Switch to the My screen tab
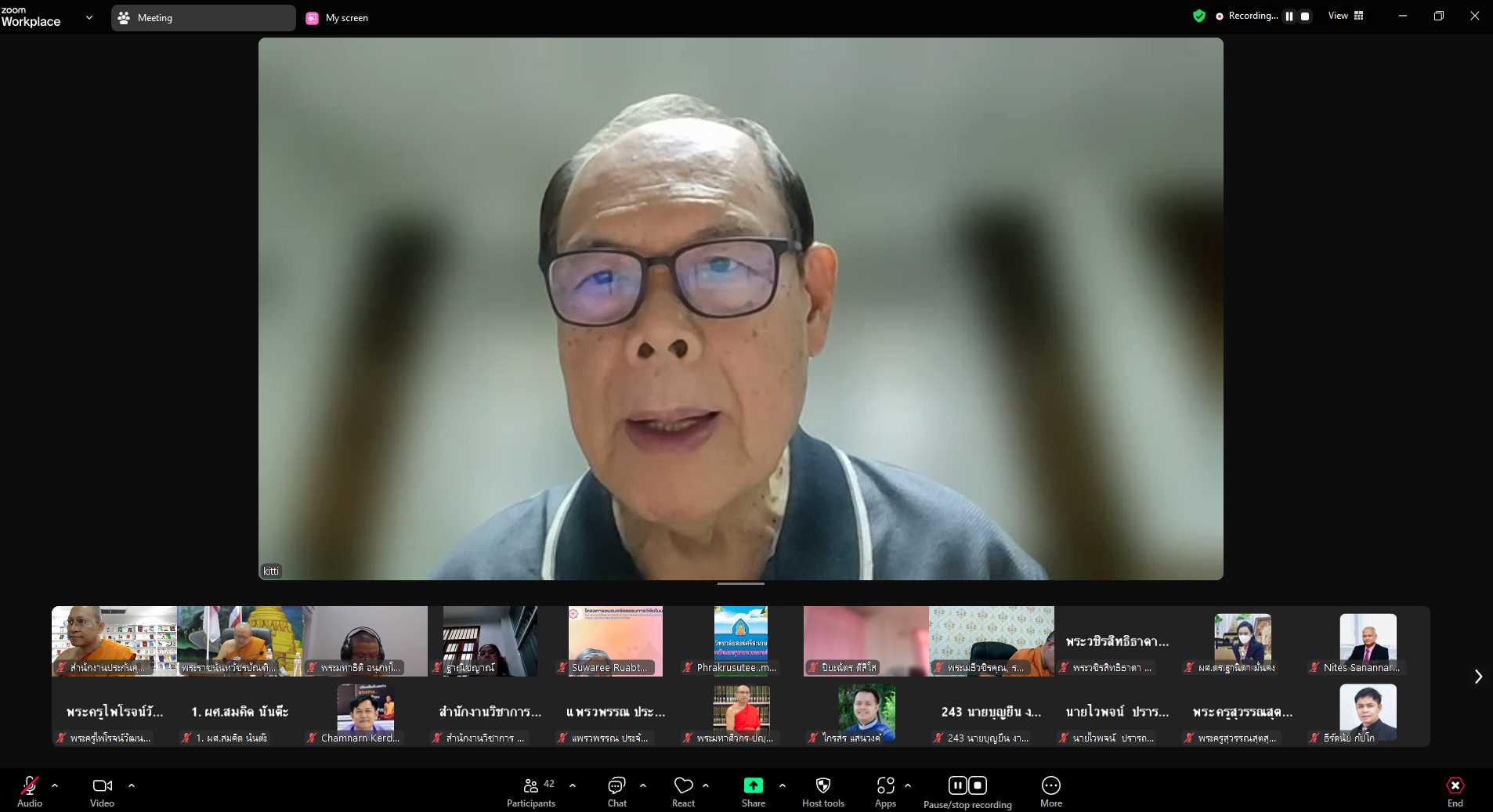 [338, 18]
